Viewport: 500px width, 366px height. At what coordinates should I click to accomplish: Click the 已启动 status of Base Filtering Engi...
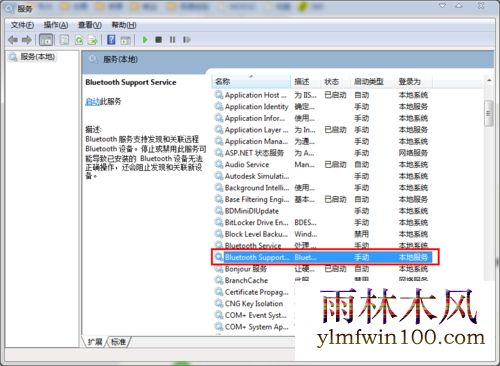point(336,199)
